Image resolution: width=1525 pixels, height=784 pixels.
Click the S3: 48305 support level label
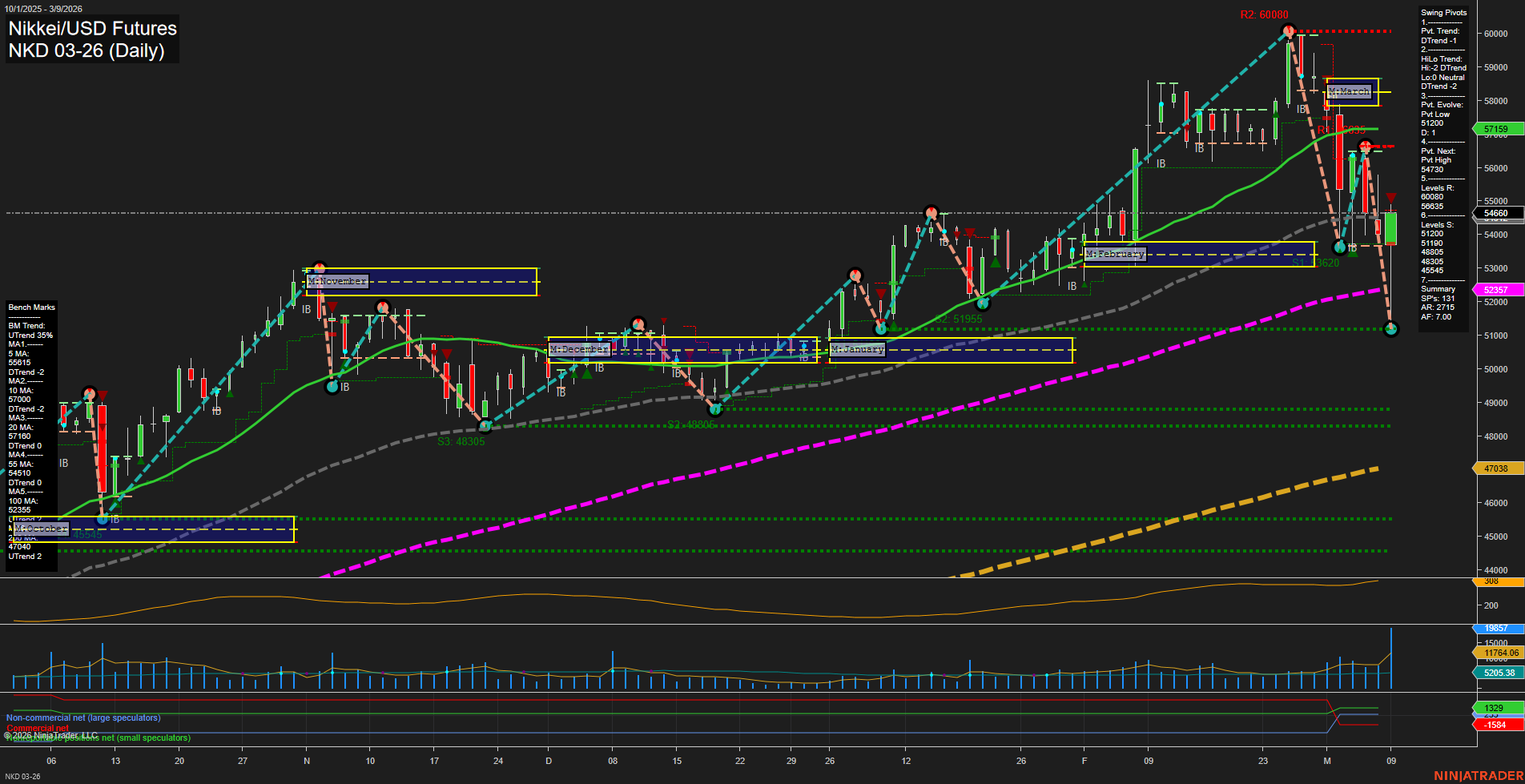(x=461, y=440)
